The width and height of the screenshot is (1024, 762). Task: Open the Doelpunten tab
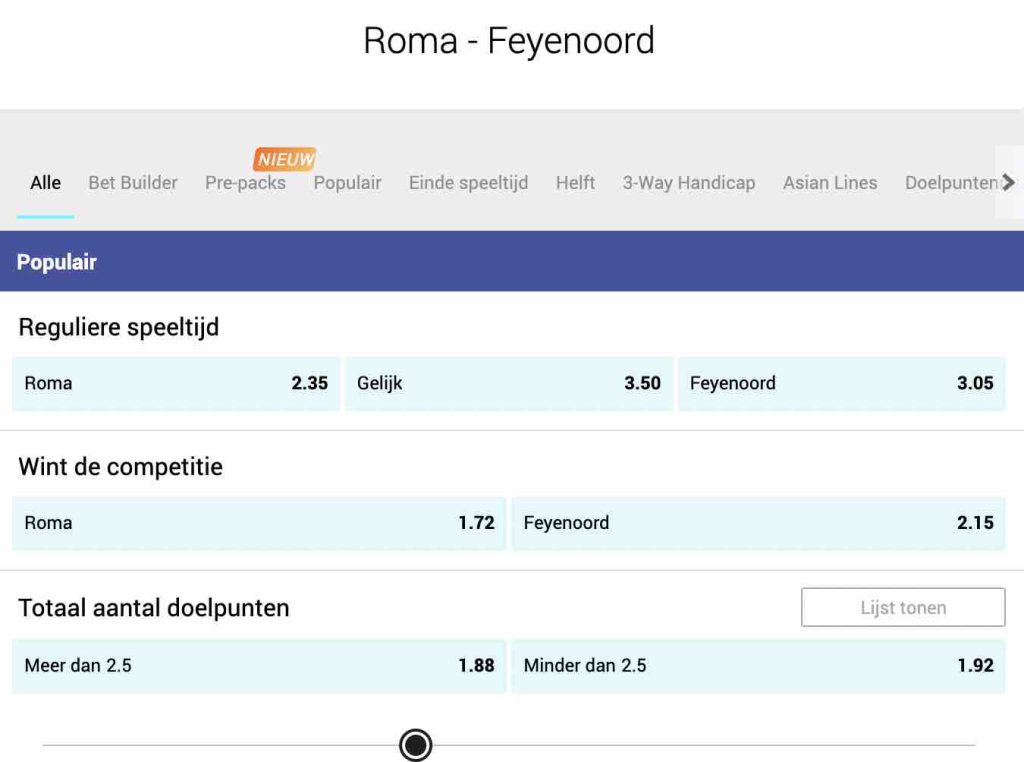click(950, 183)
